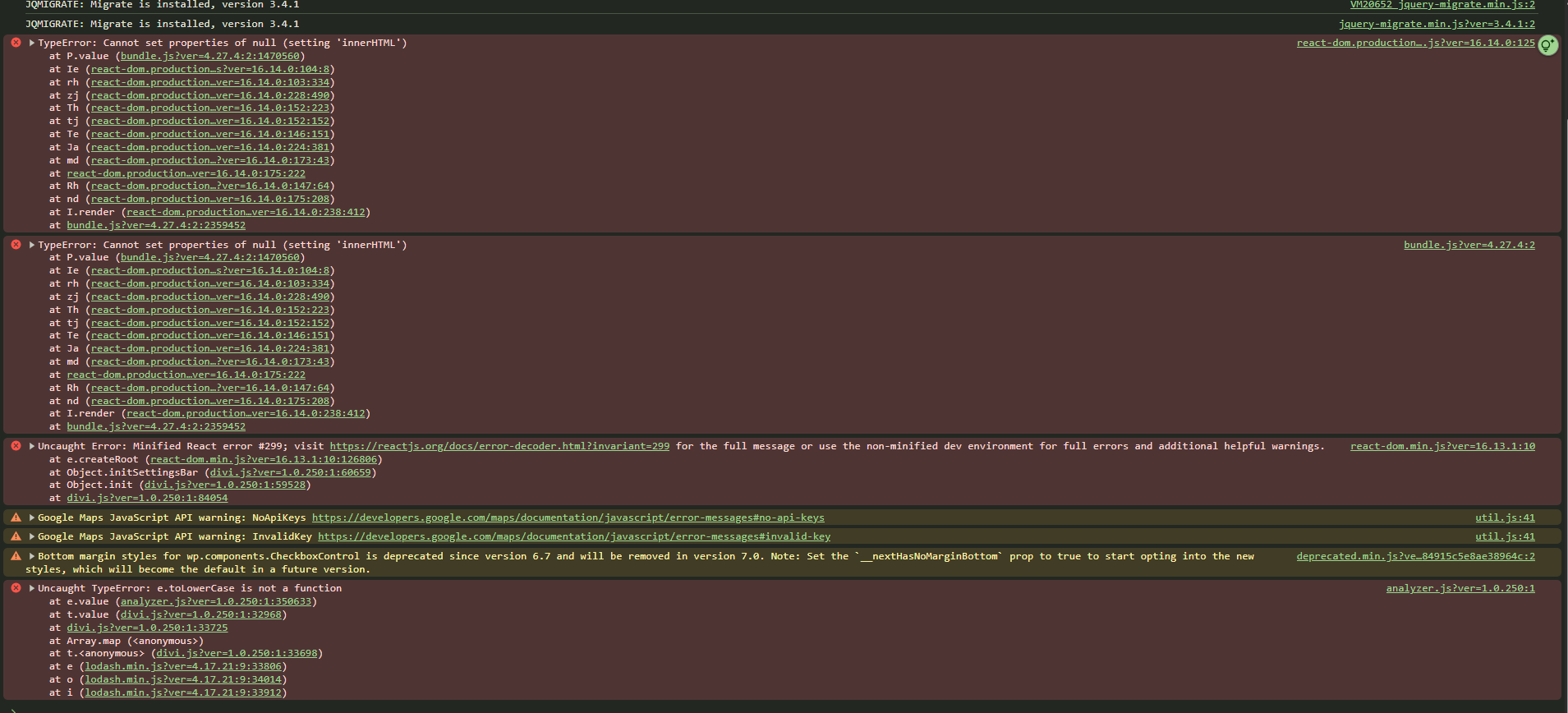The height and width of the screenshot is (713, 1568).
Task: Select 'Google Maps JavaScript API warning: NoApiKeys' text
Action: point(172,517)
